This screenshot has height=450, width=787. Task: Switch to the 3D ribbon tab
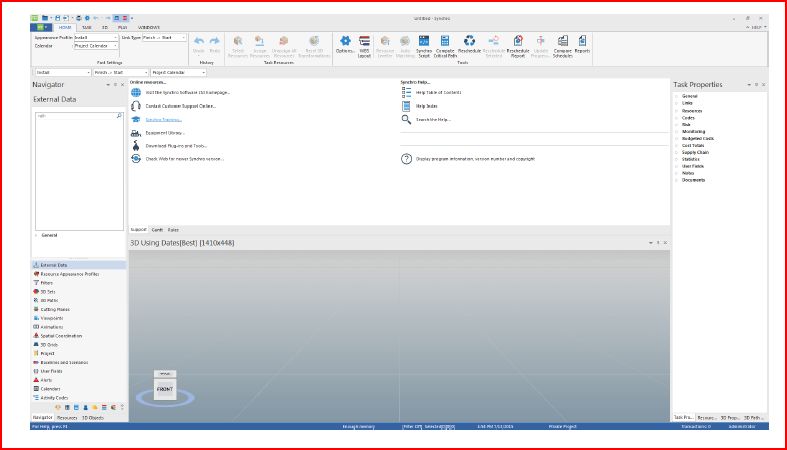[x=105, y=27]
